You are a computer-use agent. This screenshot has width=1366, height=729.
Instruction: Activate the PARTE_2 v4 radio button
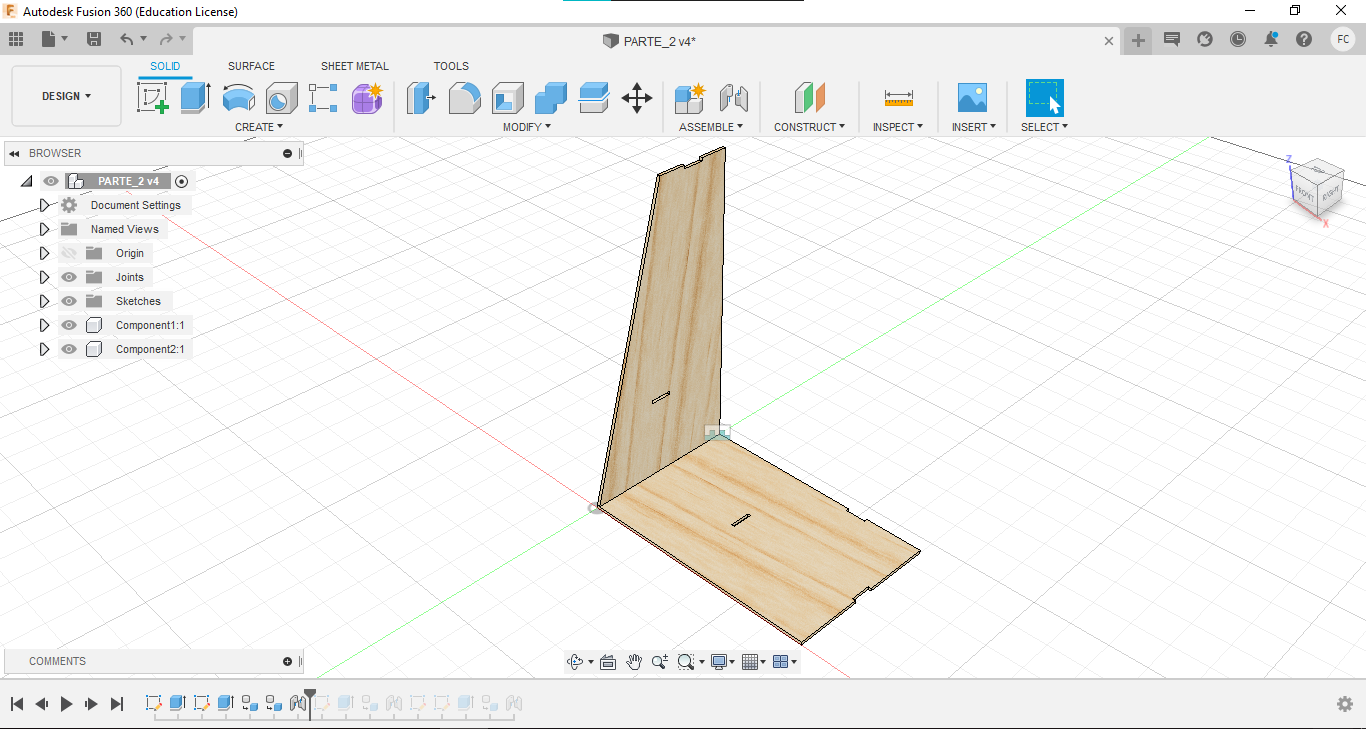[181, 181]
